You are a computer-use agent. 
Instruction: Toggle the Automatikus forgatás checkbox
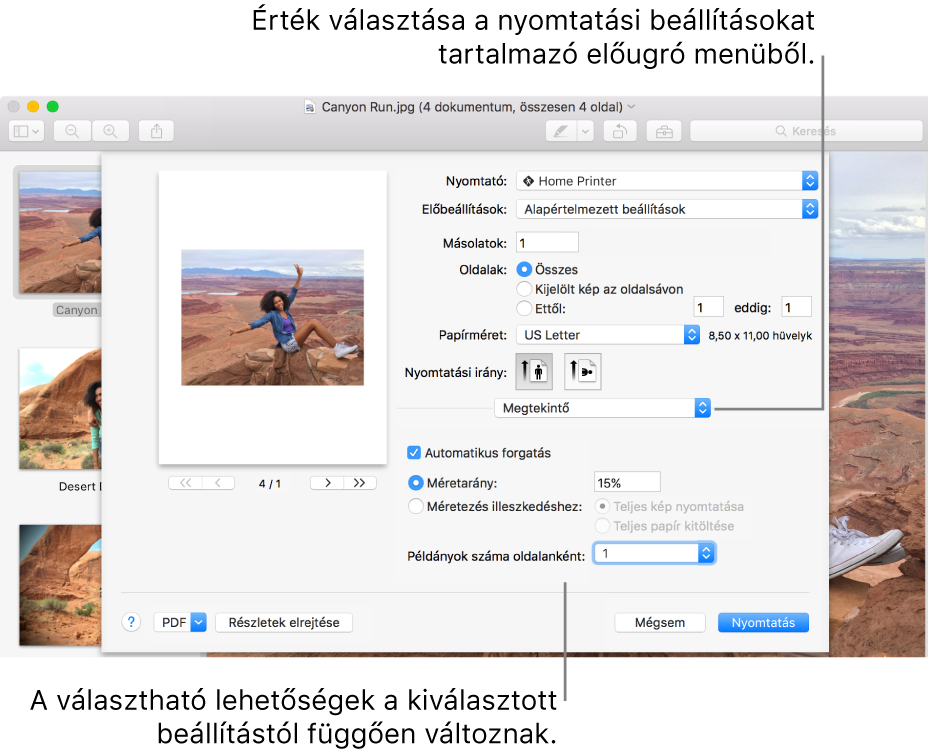pos(414,453)
